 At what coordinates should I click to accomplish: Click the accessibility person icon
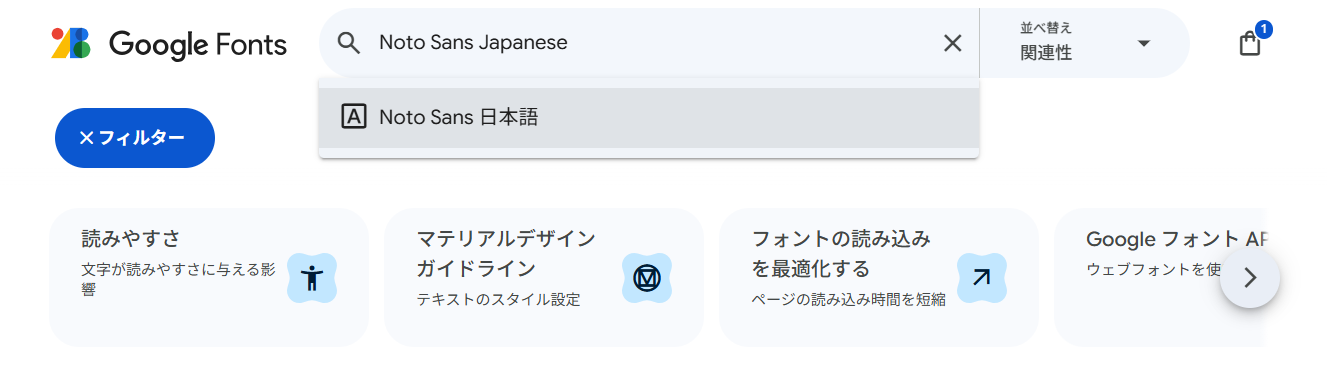312,278
